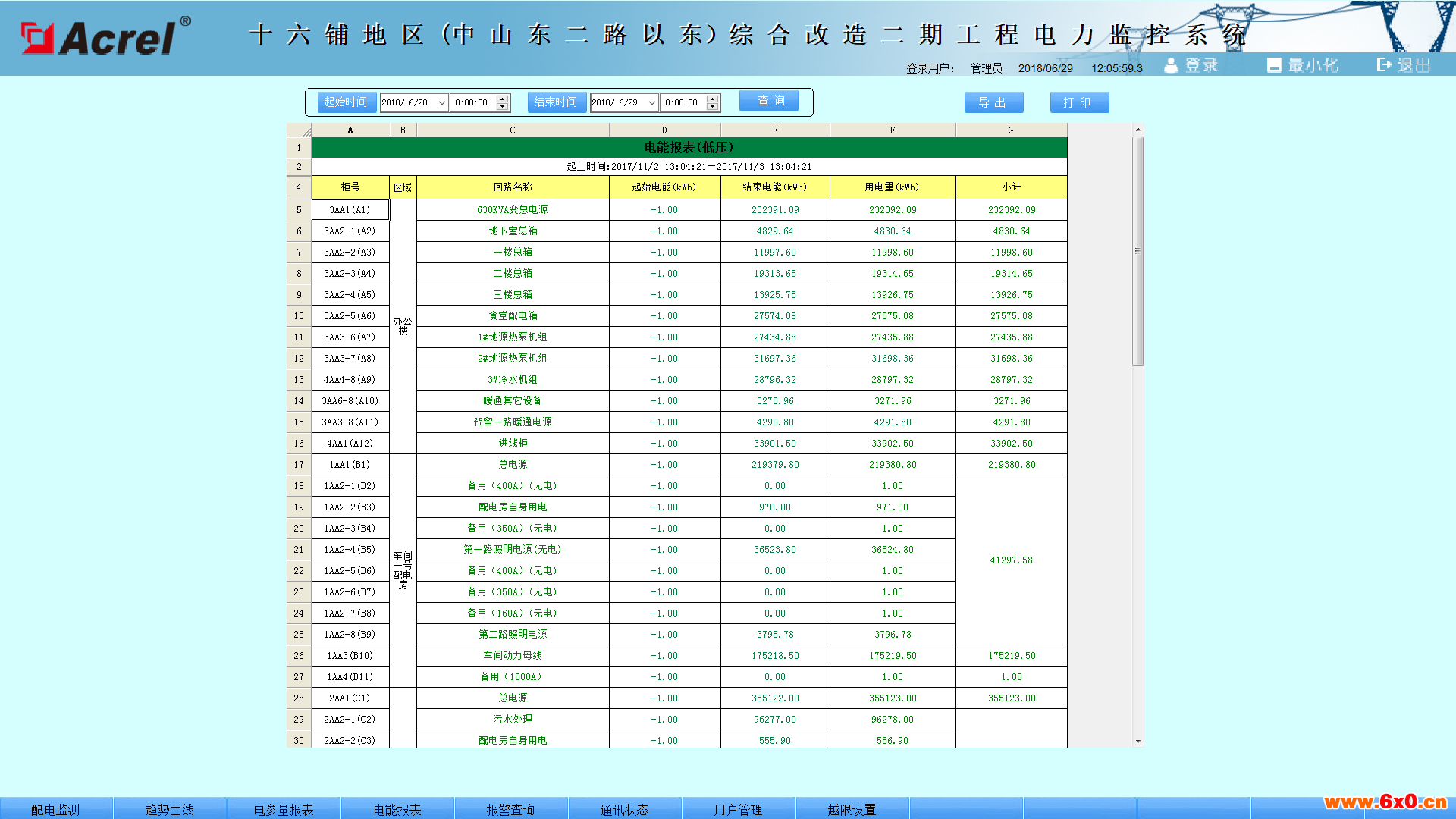The height and width of the screenshot is (819, 1456).
Task: Open the end date 2018/6/29 dropdown
Action: 652,102
